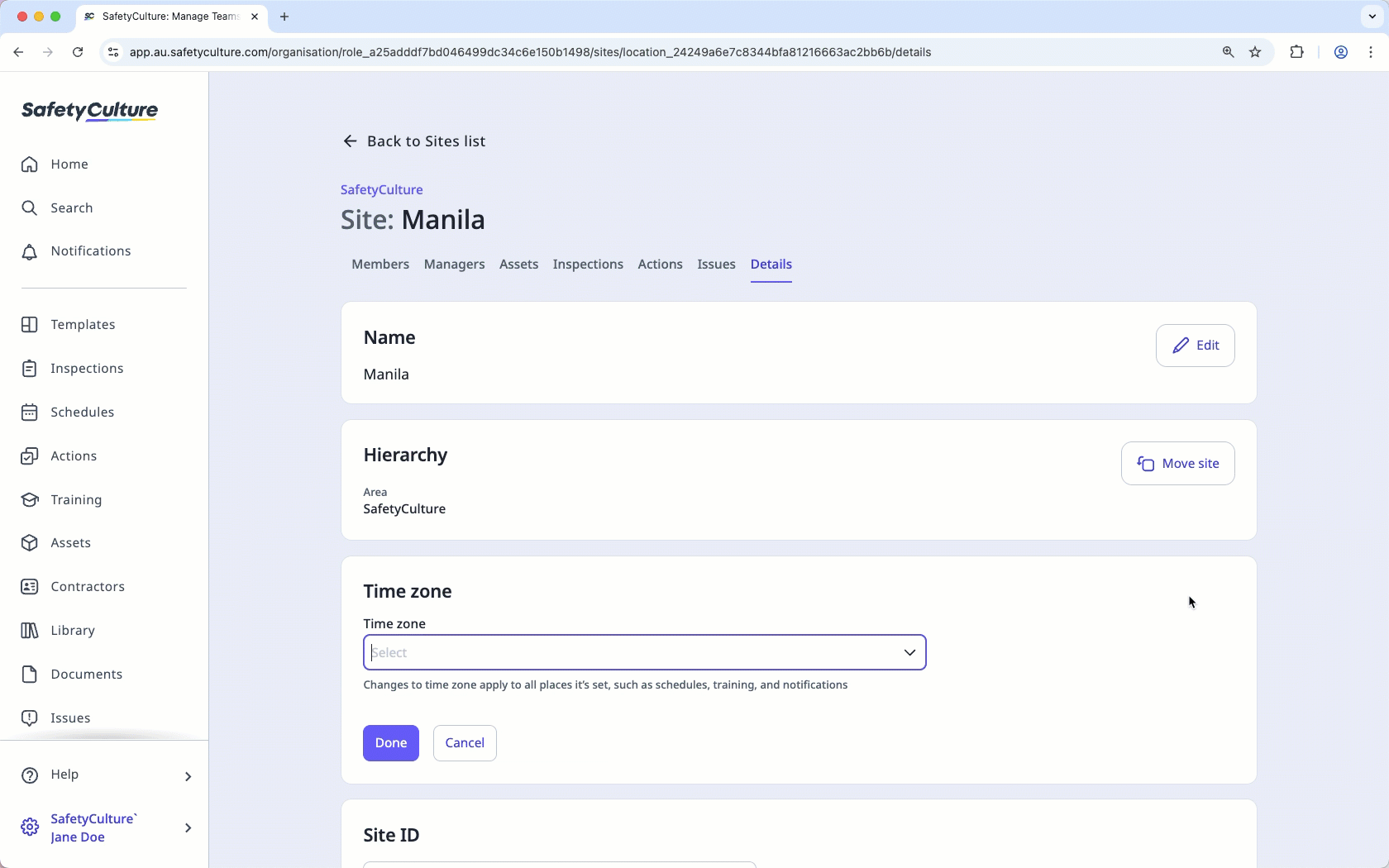Viewport: 1389px width, 868px height.
Task: Click the Contractors ID card icon
Action: (x=30, y=587)
